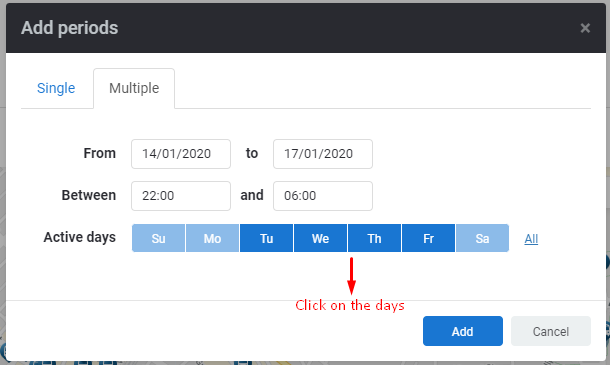Click the Add periods dialog title
610x365 pixels.
coord(70,28)
